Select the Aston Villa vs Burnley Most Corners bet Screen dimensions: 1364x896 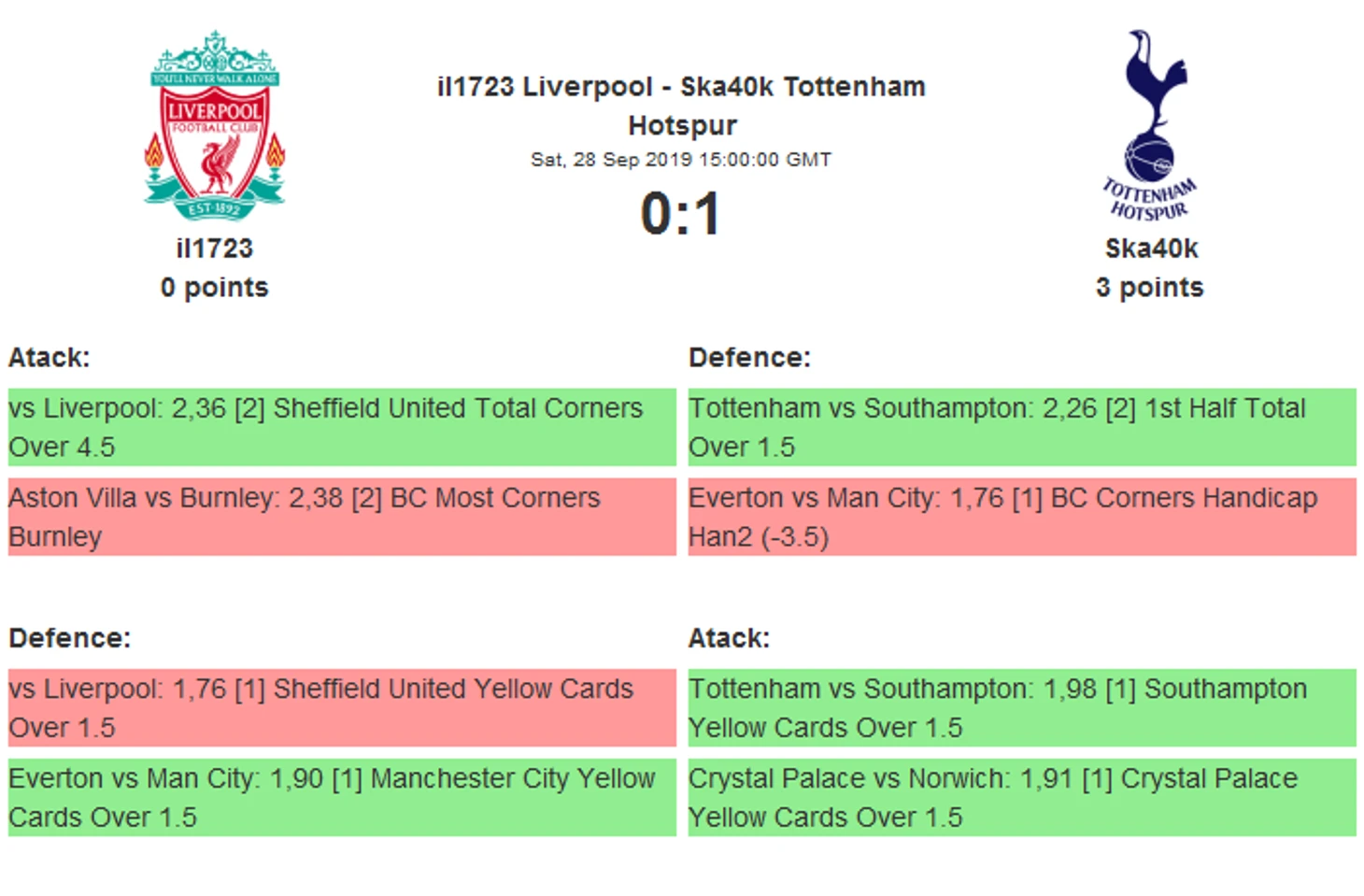click(x=342, y=517)
